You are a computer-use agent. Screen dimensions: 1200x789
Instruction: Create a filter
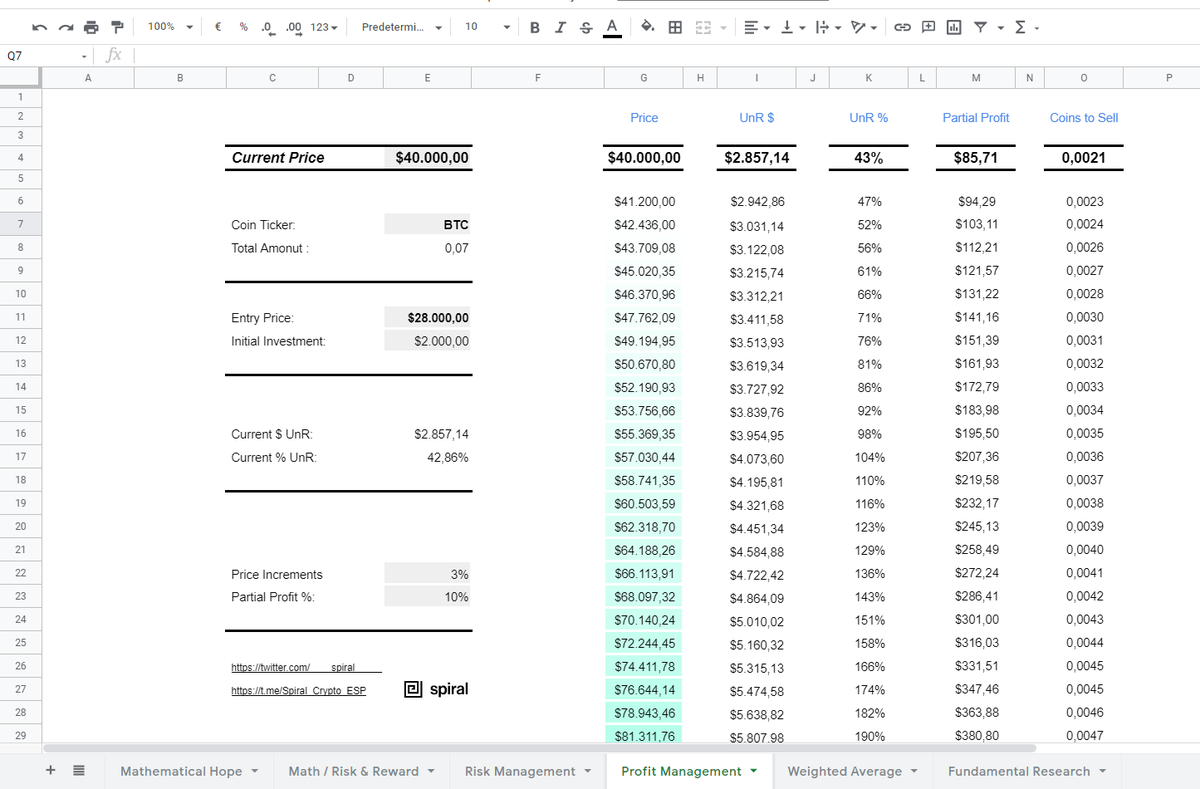tap(983, 27)
